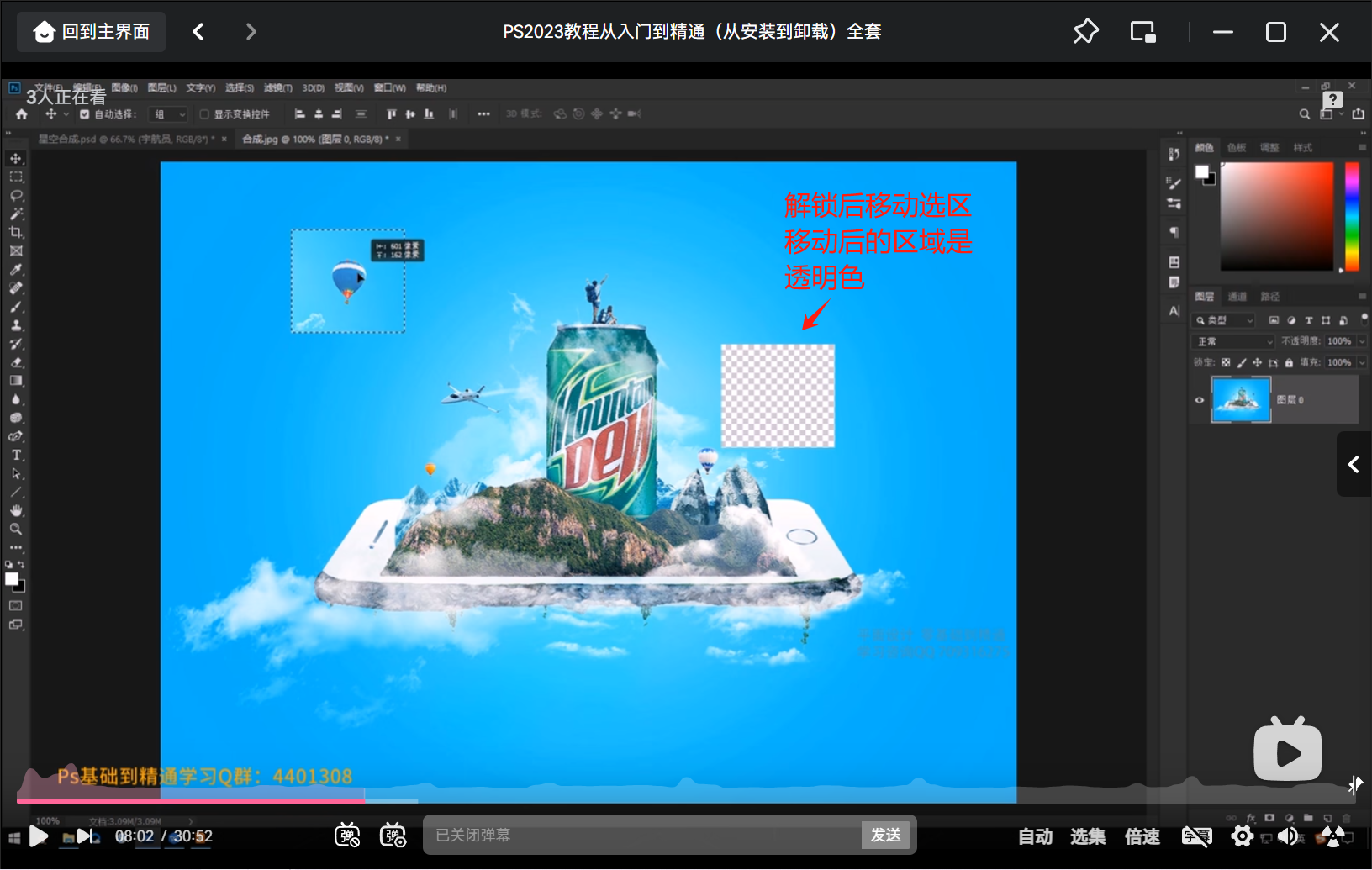Click in the color picker field
This screenshot has width=1372, height=870.
click(x=1277, y=216)
